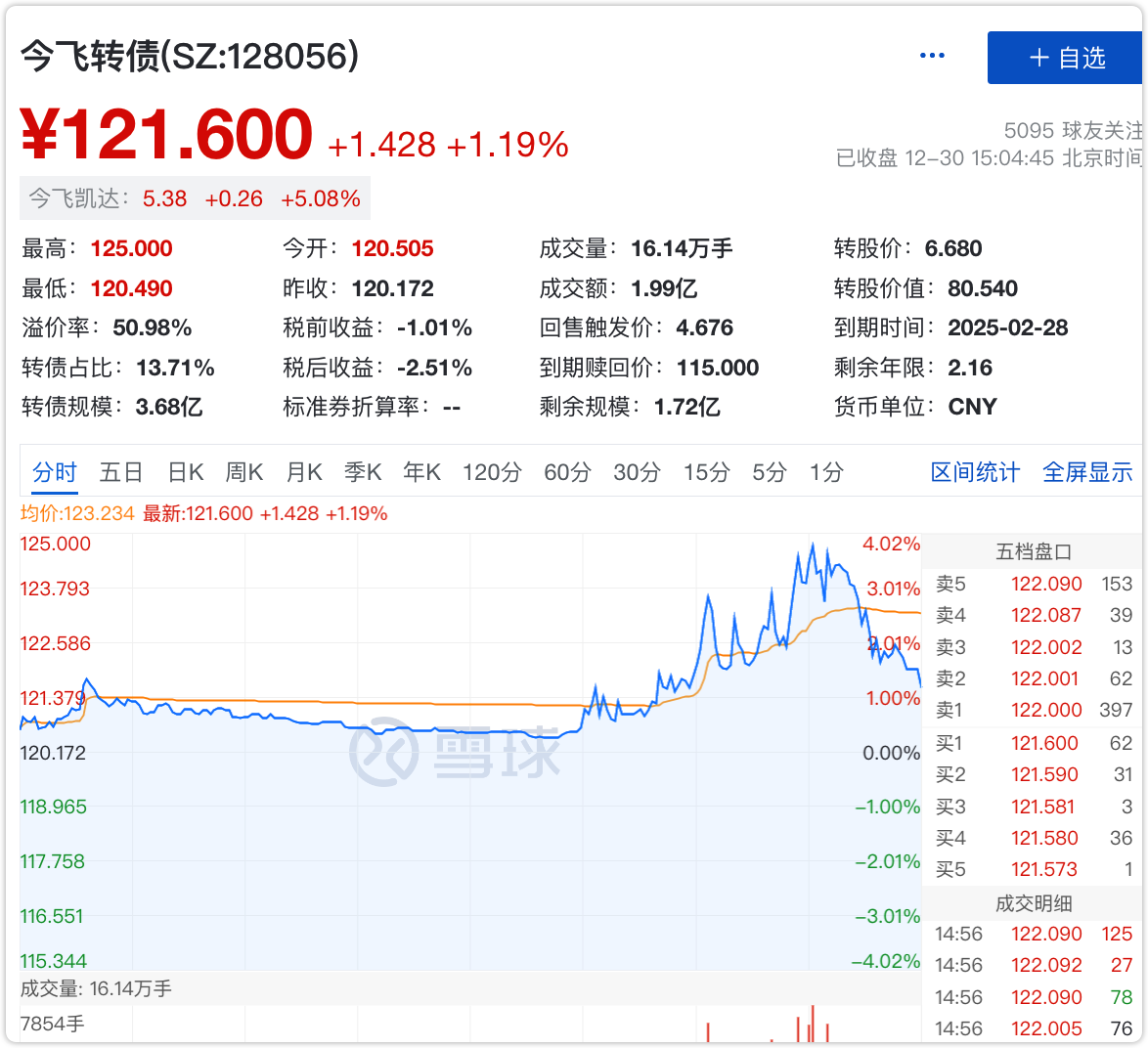The image size is (1148, 1048).
Task: Click the 买1 bid price 121.600 row
Action: (1034, 744)
